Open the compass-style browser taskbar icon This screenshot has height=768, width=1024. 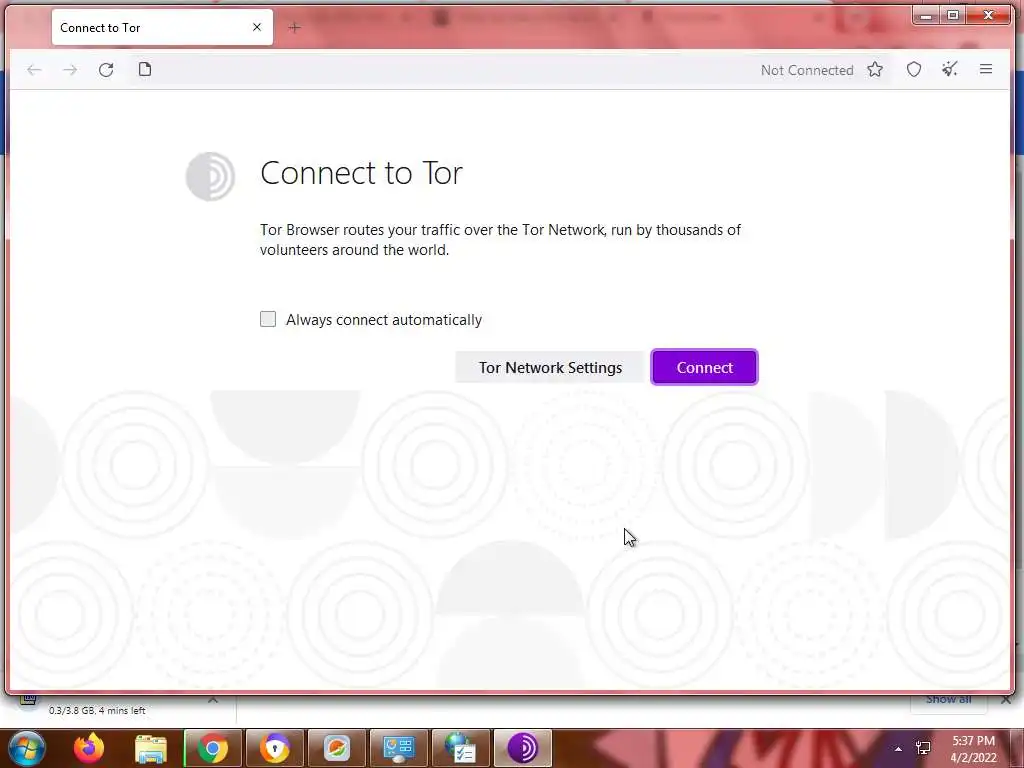(x=337, y=748)
